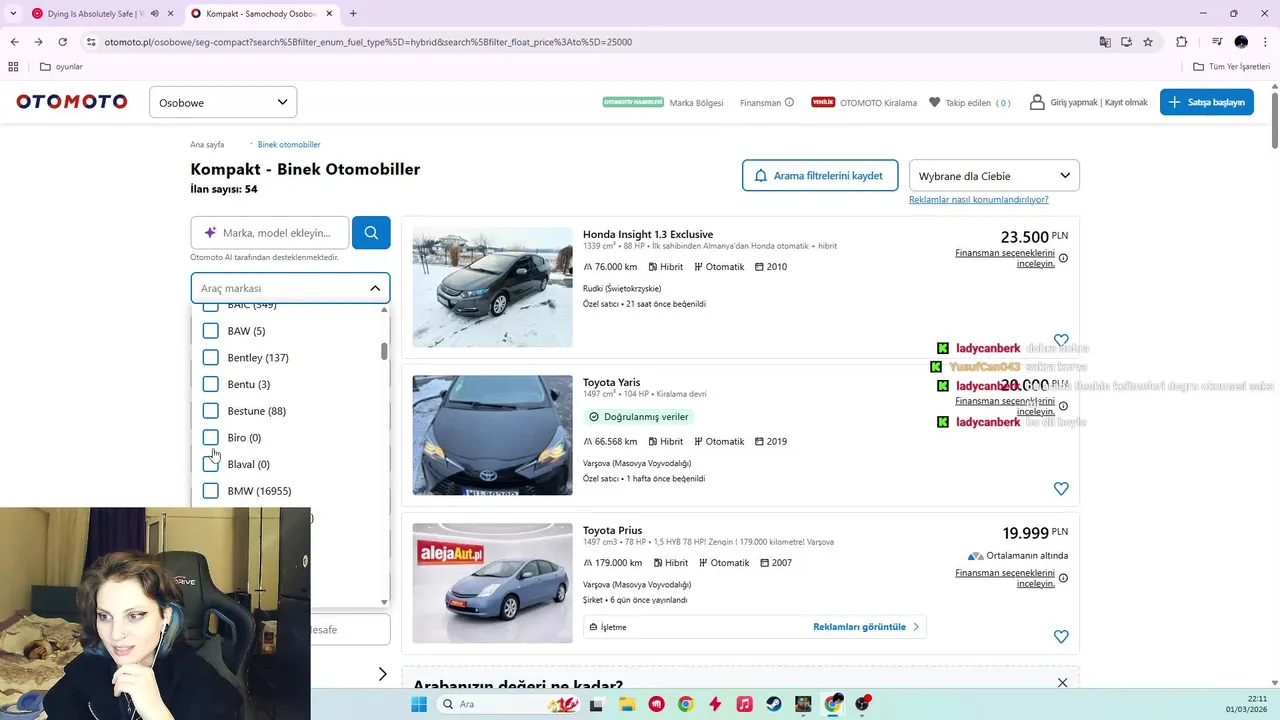Check the Bentley (137) checkbox
Screen dimensions: 1280x720
click(210, 357)
